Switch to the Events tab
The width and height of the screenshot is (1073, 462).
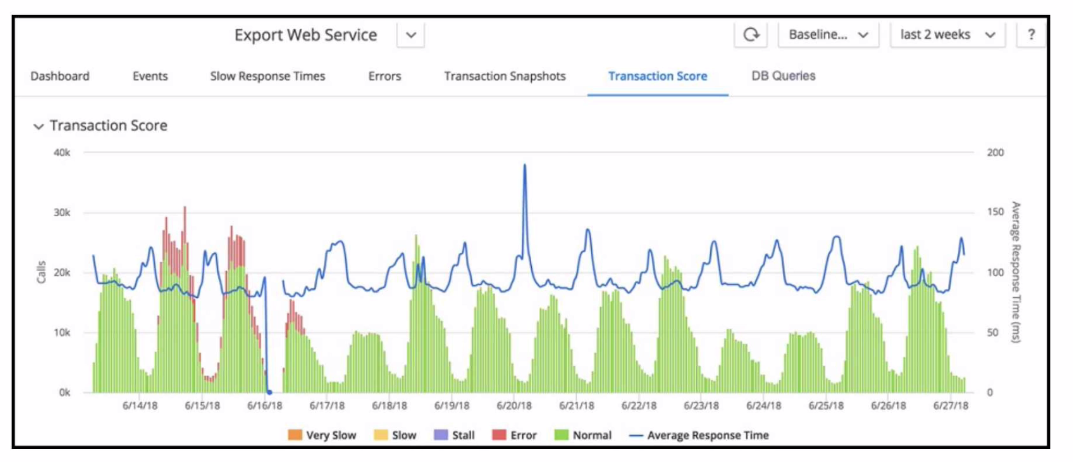[x=151, y=76]
